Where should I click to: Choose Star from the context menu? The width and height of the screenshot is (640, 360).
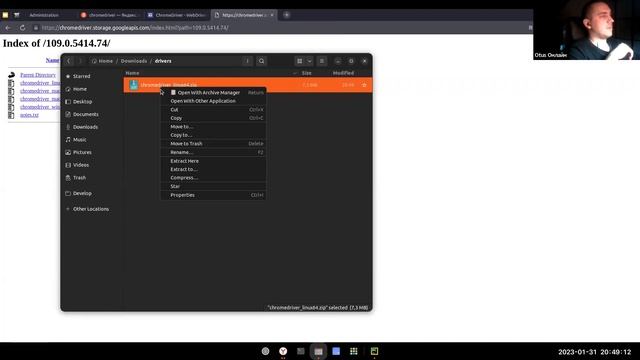click(213, 187)
